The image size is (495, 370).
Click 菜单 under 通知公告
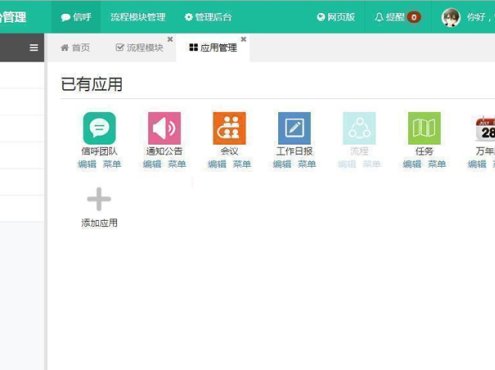pyautogui.click(x=177, y=164)
